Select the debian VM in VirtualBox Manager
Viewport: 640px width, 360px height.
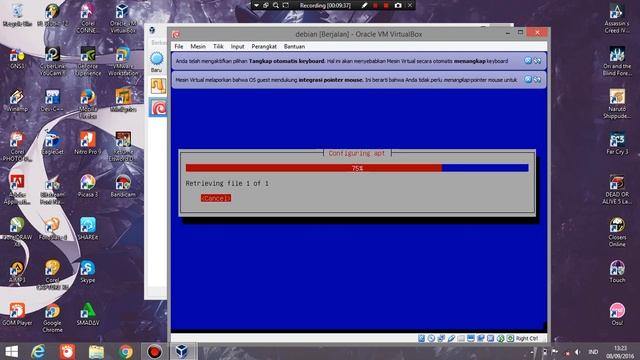pos(158,108)
